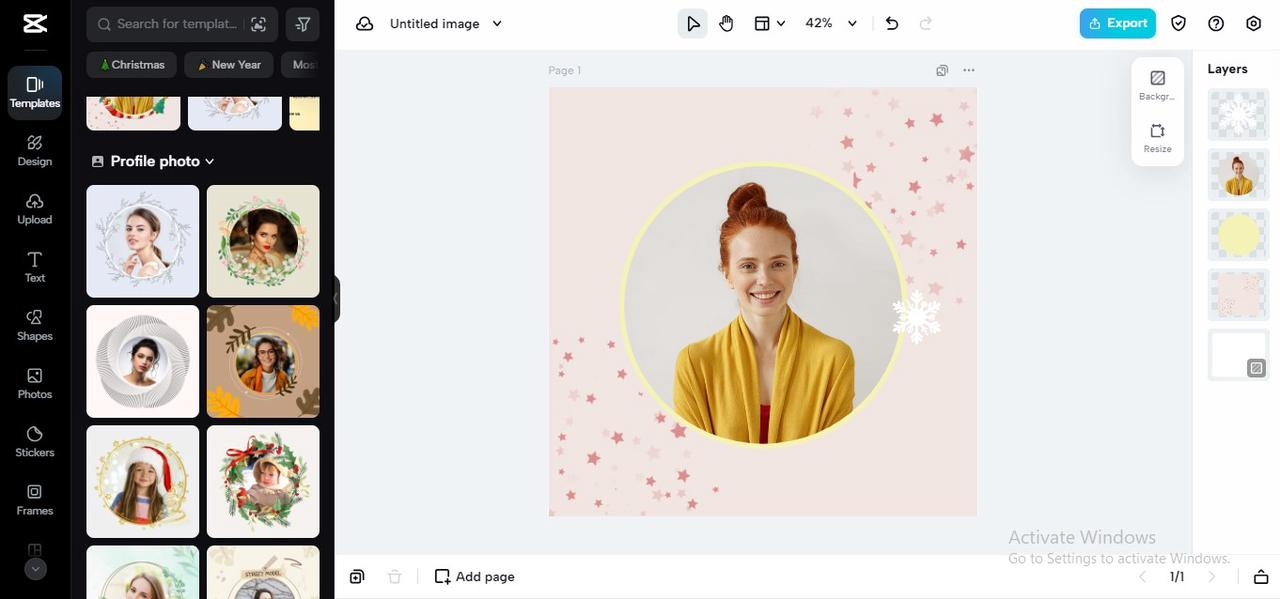Screen dimensions: 1280x599
Task: Choose the silver wreath profile template
Action: click(x=143, y=241)
